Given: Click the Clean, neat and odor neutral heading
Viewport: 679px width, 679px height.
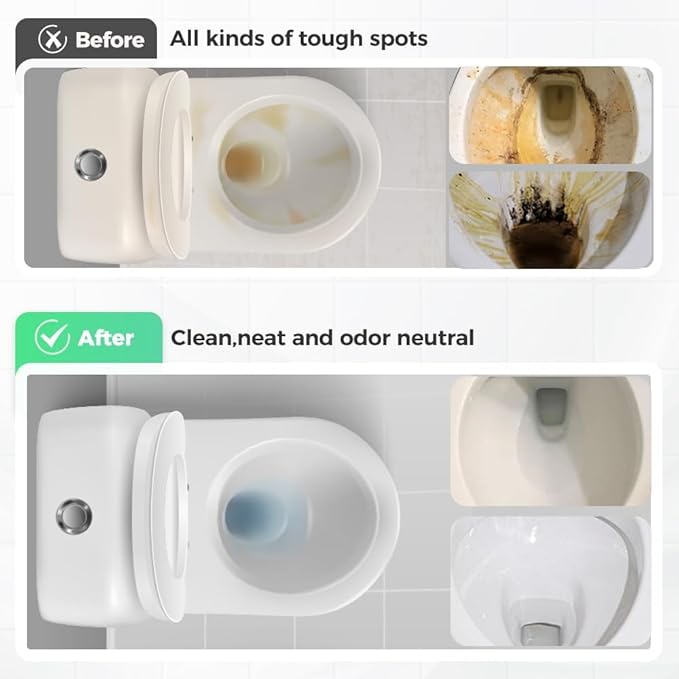Looking at the screenshot, I should 323,338.
